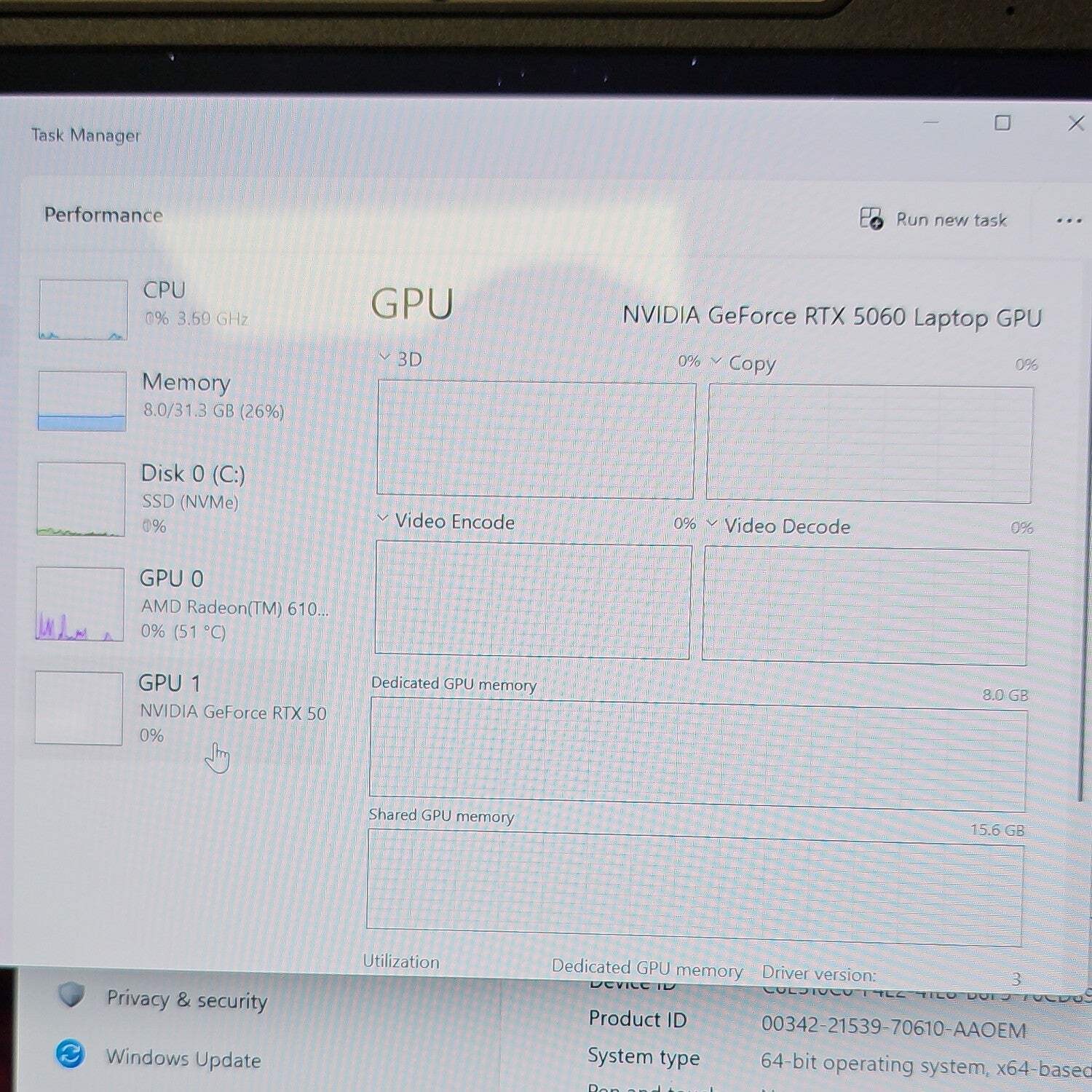Viewport: 1092px width, 1092px height.
Task: Click the Driver version label
Action: pos(819,974)
